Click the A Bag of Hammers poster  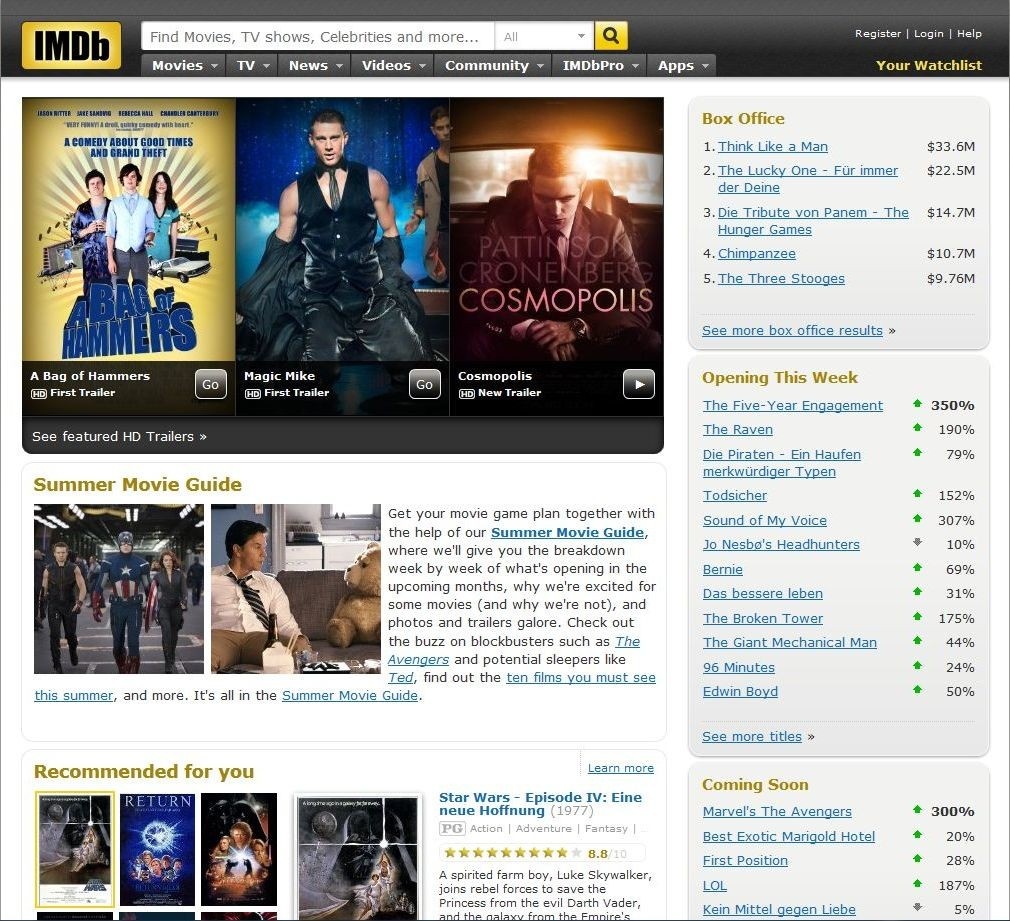coord(129,229)
